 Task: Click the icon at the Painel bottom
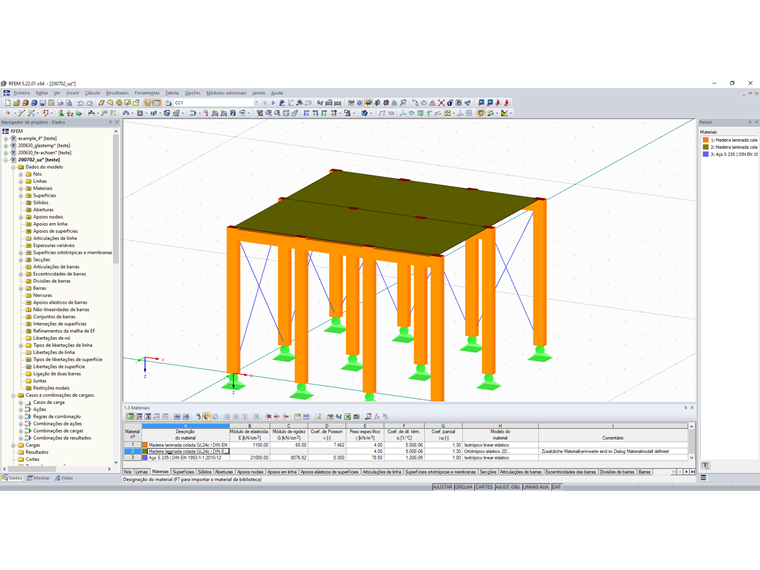click(x=705, y=465)
